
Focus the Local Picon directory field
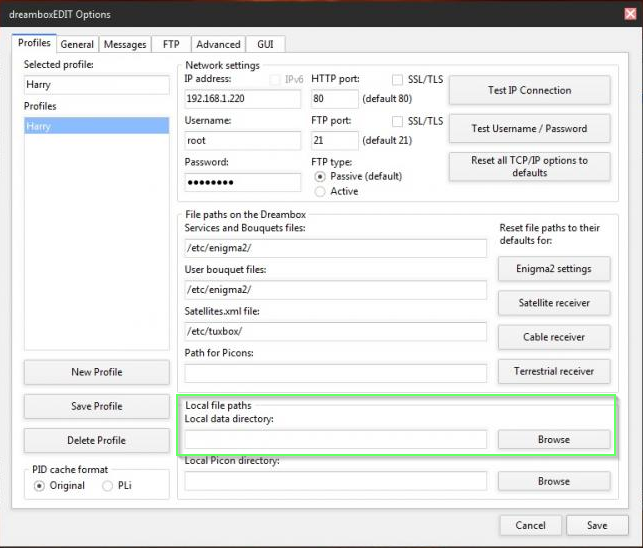click(x=335, y=481)
